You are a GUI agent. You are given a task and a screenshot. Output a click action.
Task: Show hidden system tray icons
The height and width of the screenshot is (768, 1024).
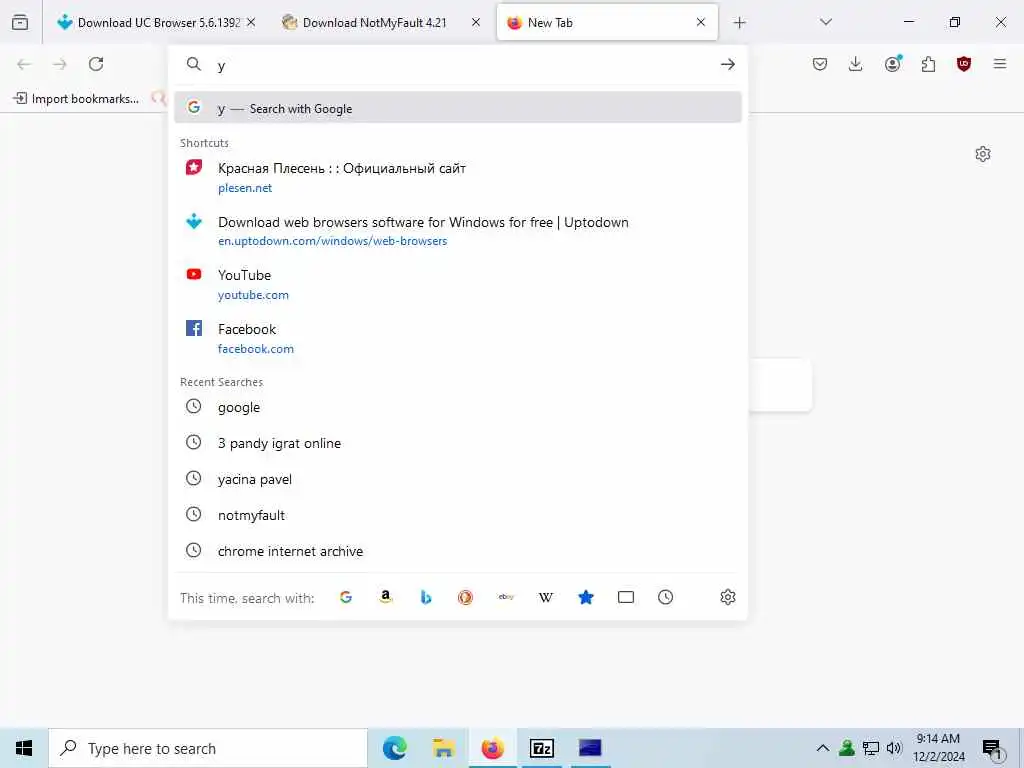pyautogui.click(x=822, y=748)
